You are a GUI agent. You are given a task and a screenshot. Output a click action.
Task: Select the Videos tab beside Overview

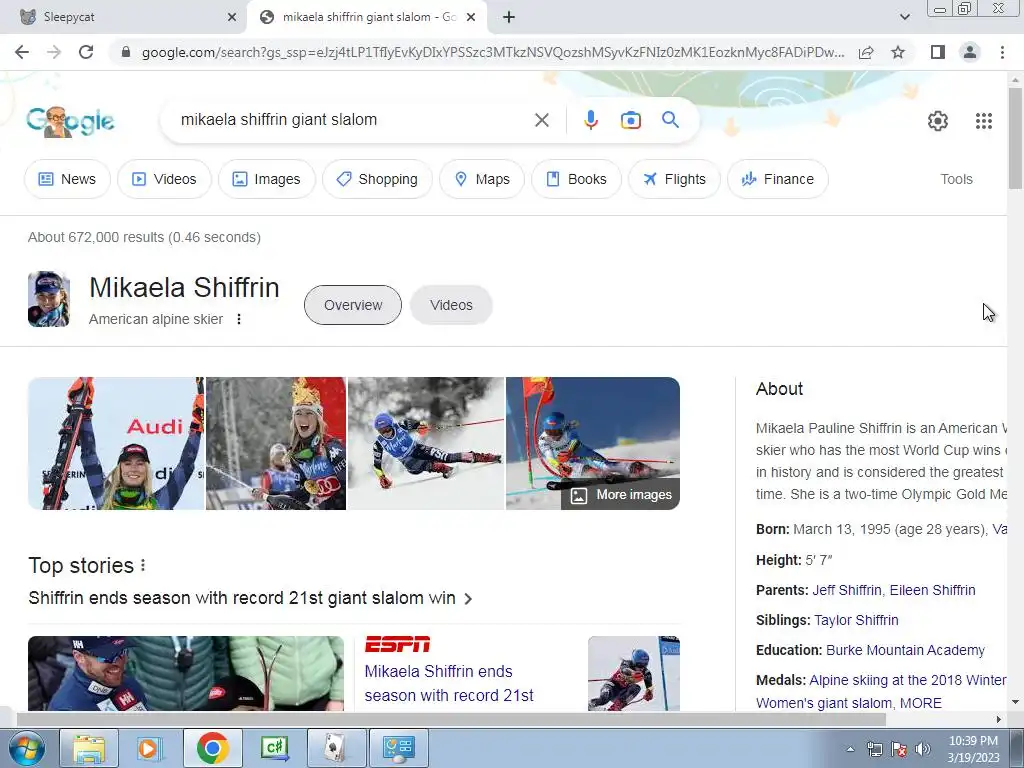(451, 305)
